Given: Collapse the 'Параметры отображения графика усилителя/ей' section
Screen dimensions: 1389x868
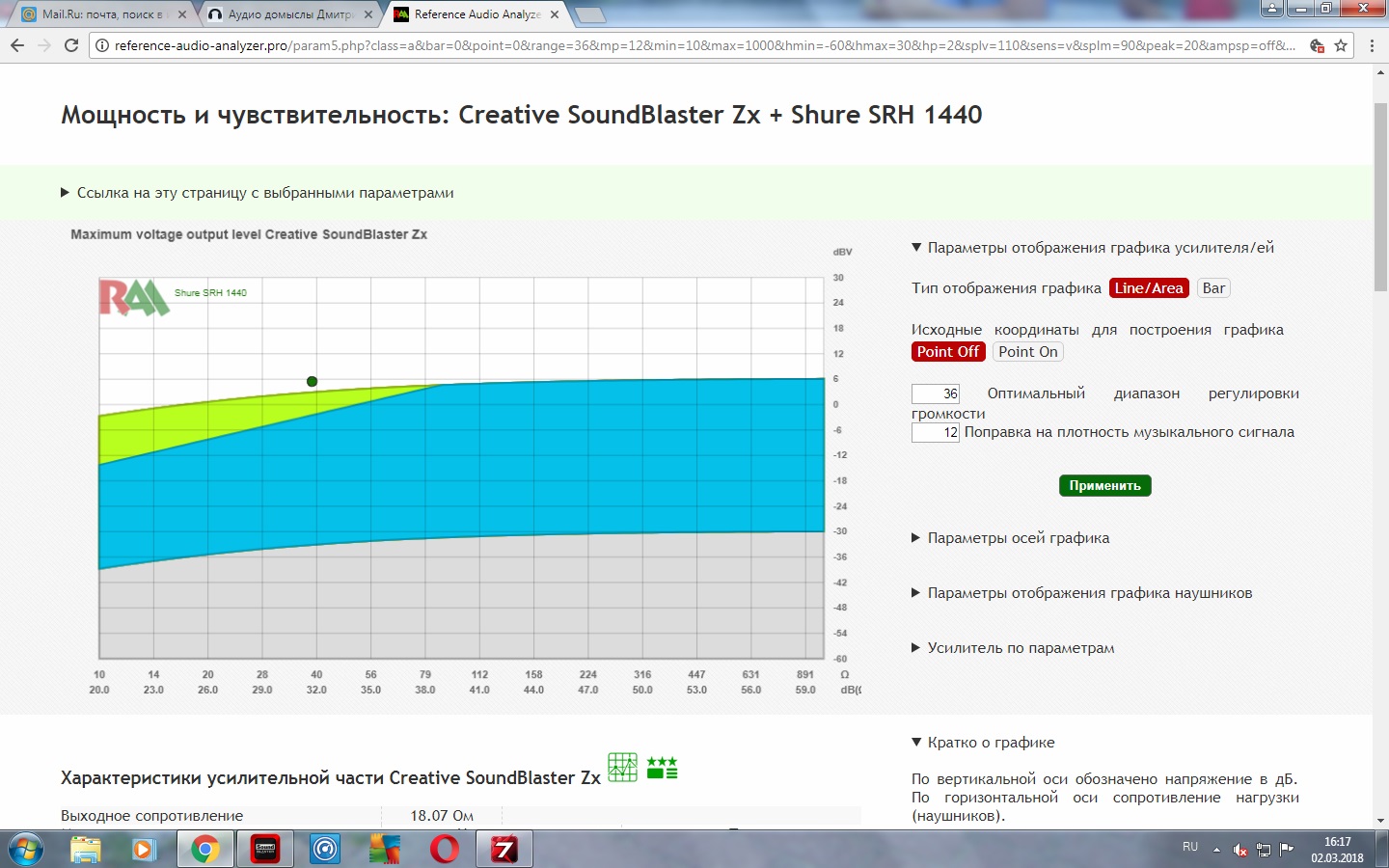Looking at the screenshot, I should pyautogui.click(x=1093, y=248).
